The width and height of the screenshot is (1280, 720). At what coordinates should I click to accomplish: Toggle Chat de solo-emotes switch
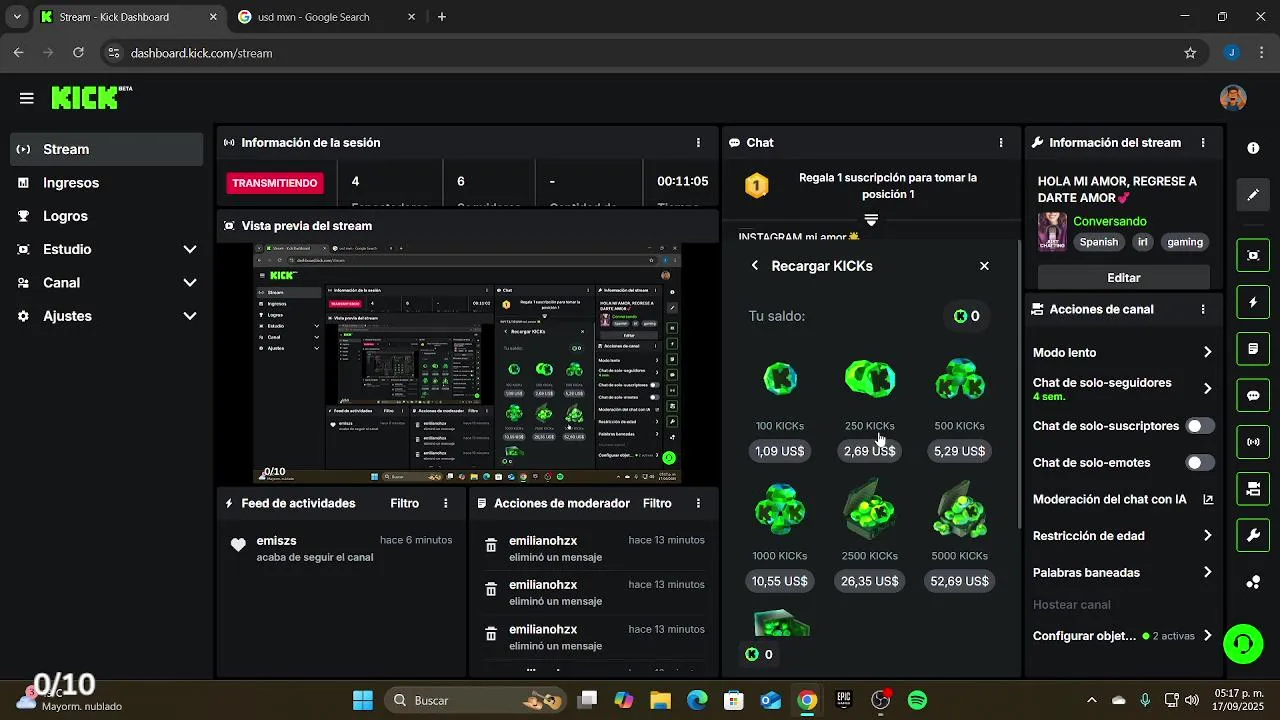(x=1200, y=463)
